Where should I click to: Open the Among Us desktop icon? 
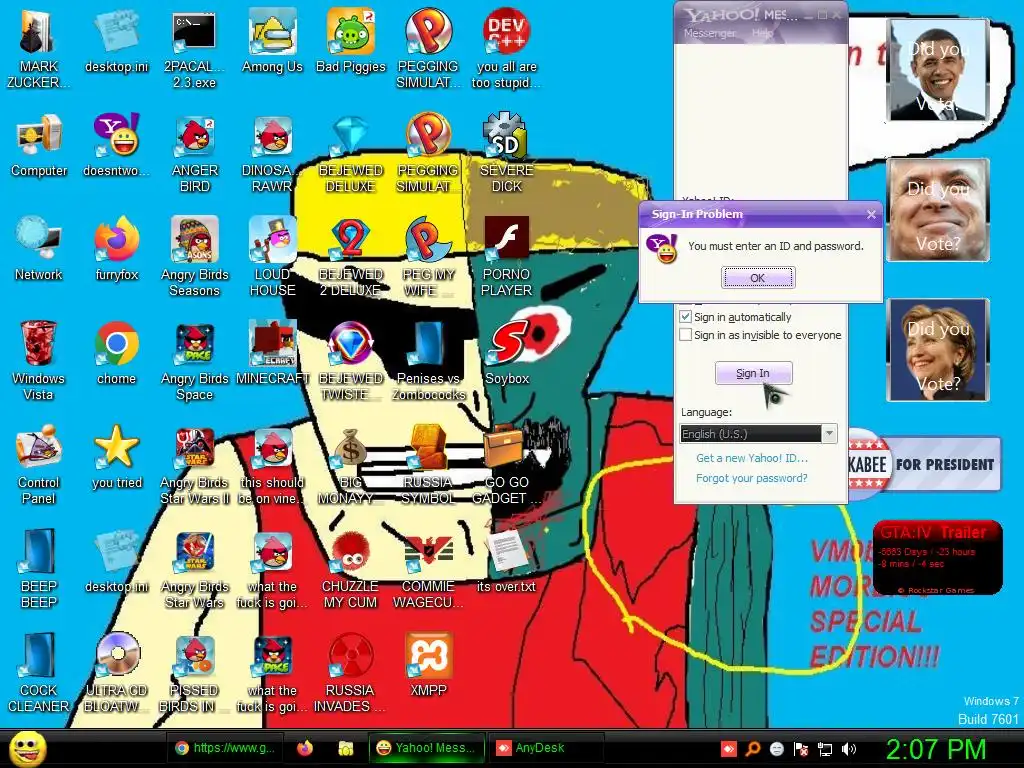(272, 40)
